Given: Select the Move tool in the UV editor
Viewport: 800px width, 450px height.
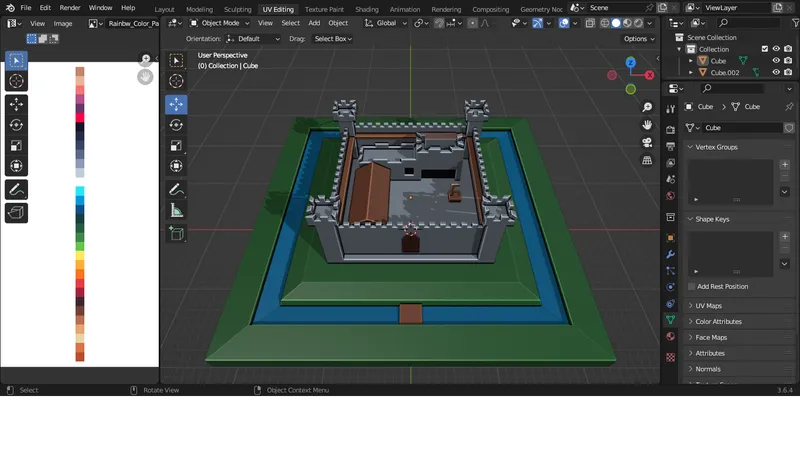Looking at the screenshot, I should point(16,104).
